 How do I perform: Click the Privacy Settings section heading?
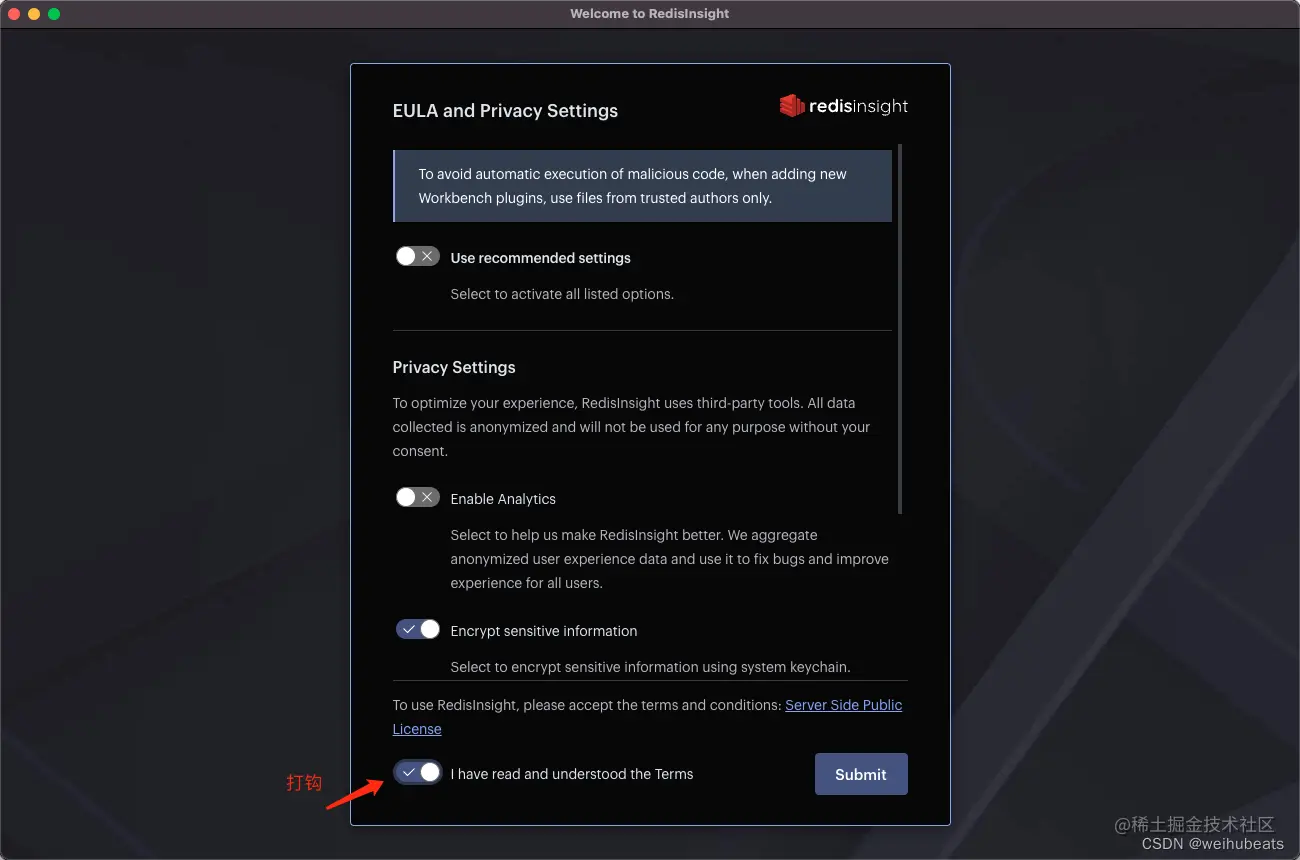(x=454, y=367)
